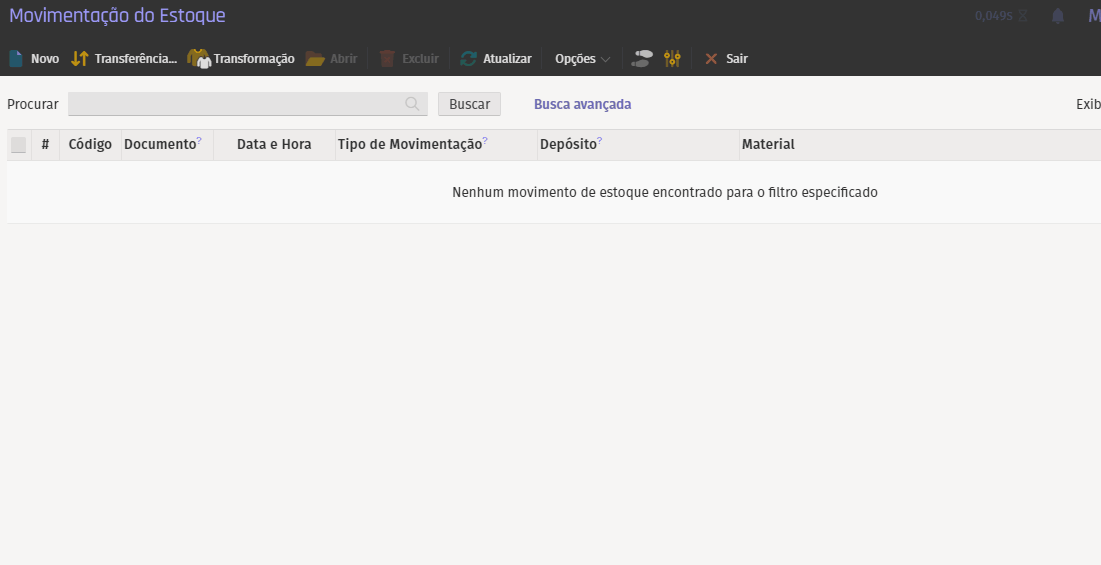Click magnifying glass in search field

tap(412, 104)
